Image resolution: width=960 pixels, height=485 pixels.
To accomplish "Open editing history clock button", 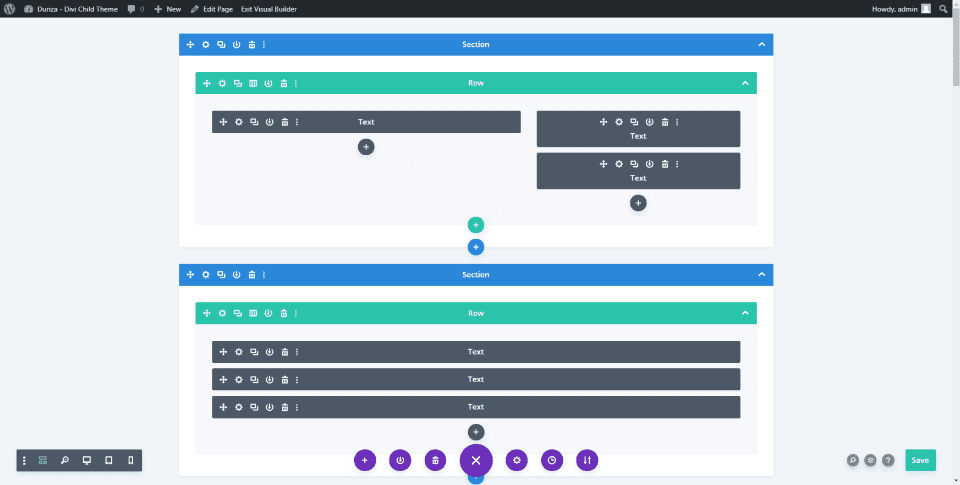I will pyautogui.click(x=552, y=461).
